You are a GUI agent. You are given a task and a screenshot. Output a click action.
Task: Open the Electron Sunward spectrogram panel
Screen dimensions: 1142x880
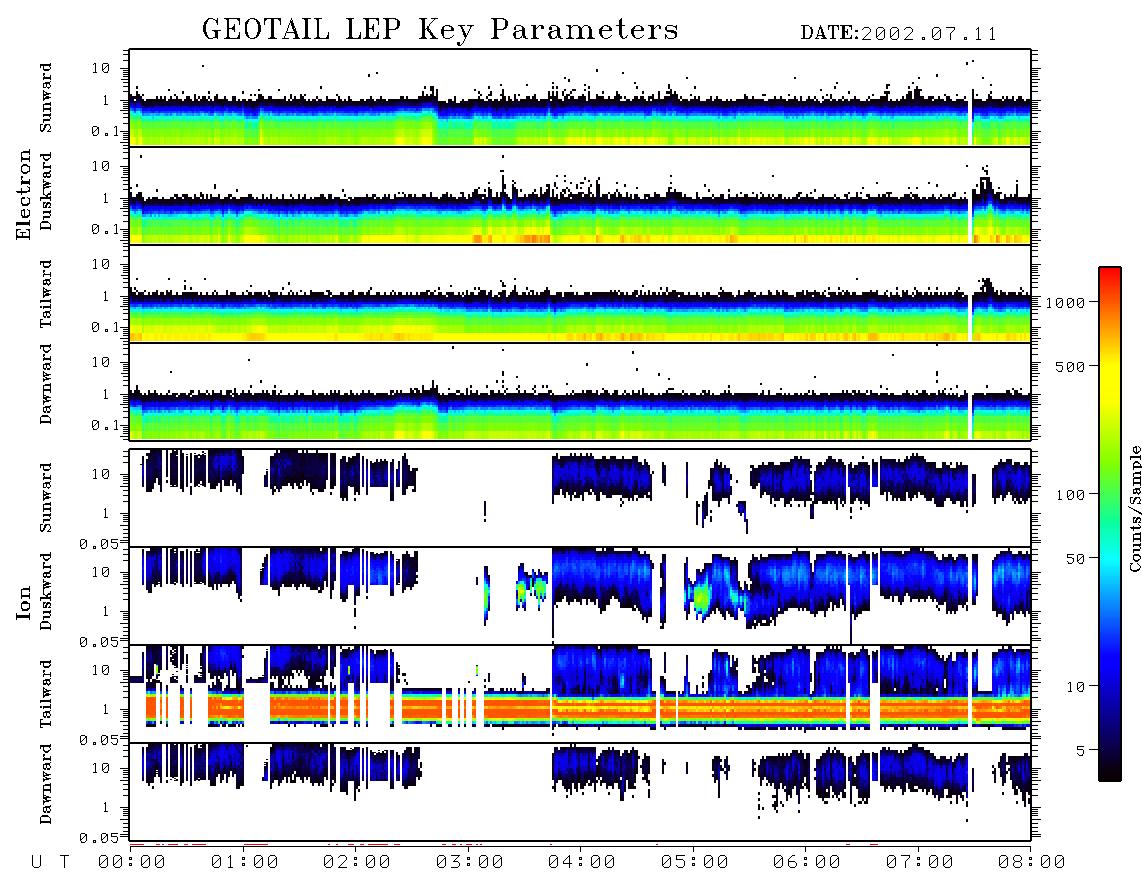coord(580,98)
